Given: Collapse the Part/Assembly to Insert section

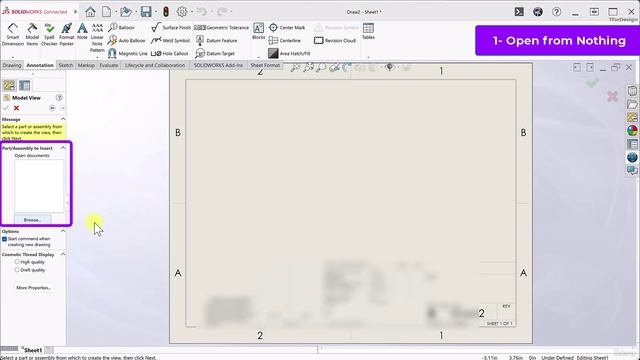Looking at the screenshot, I should click(x=63, y=148).
